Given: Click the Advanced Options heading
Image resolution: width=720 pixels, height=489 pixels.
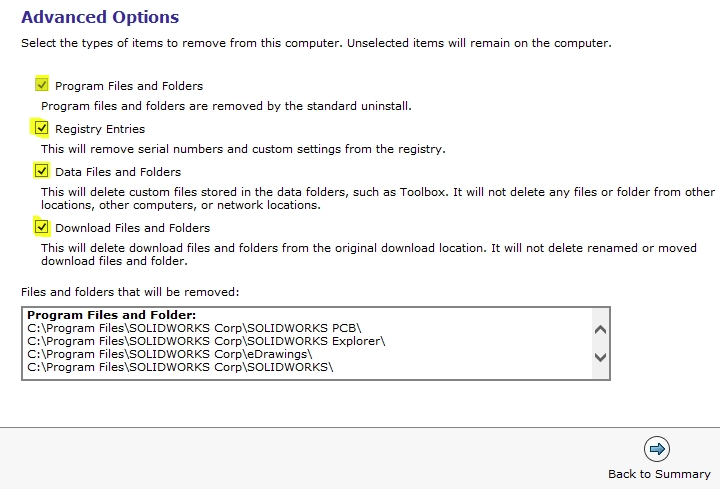Looking at the screenshot, I should coord(100,17).
